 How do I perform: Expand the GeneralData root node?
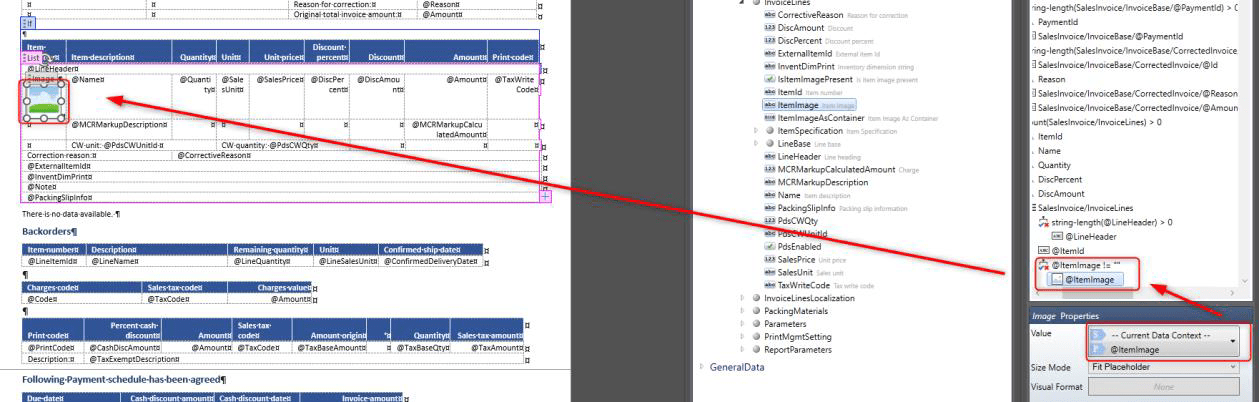pyautogui.click(x=702, y=367)
